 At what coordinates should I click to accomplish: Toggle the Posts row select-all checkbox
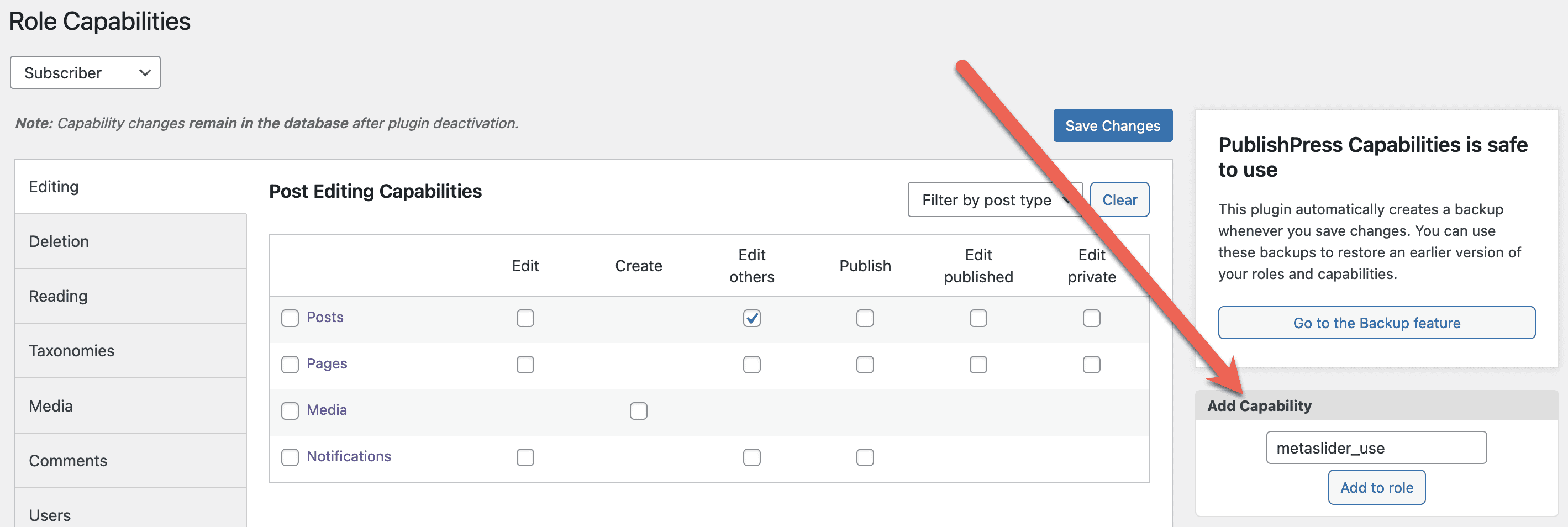pos(290,318)
